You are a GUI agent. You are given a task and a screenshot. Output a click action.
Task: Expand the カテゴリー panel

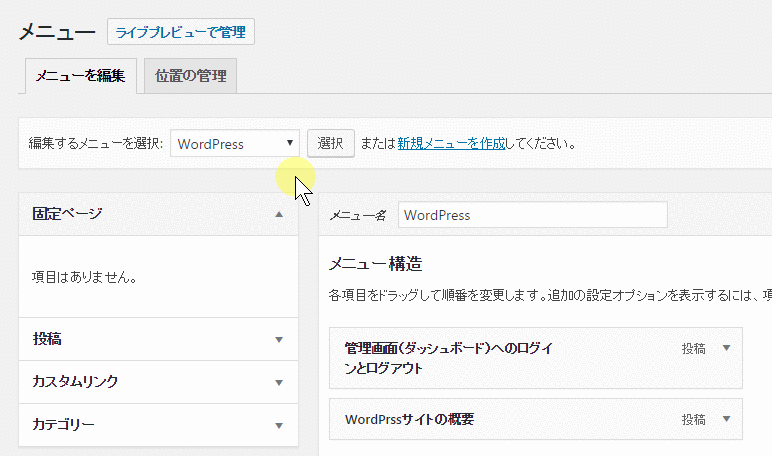[x=158, y=425]
